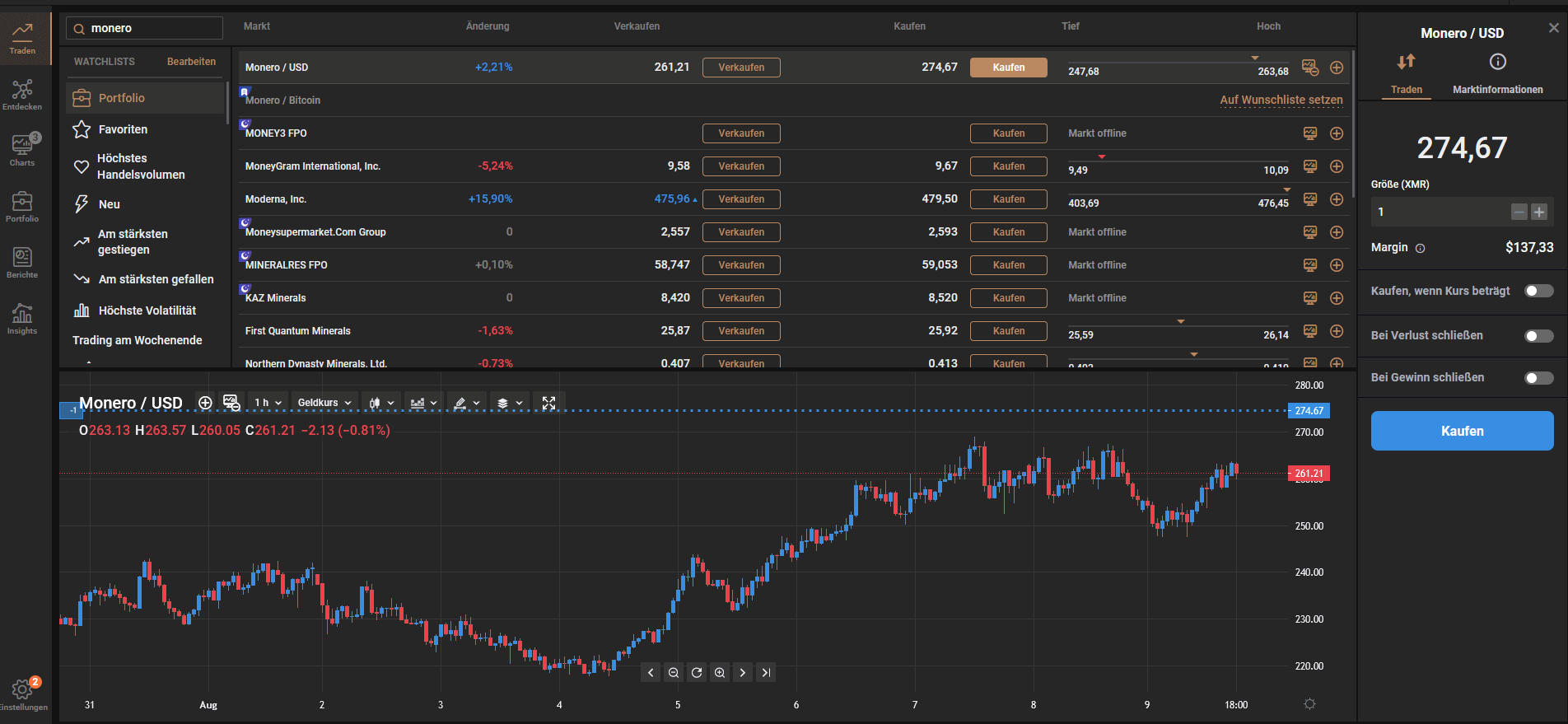Add MoneyGram International to watchlist
This screenshot has width=1568, height=724.
click(x=1337, y=166)
